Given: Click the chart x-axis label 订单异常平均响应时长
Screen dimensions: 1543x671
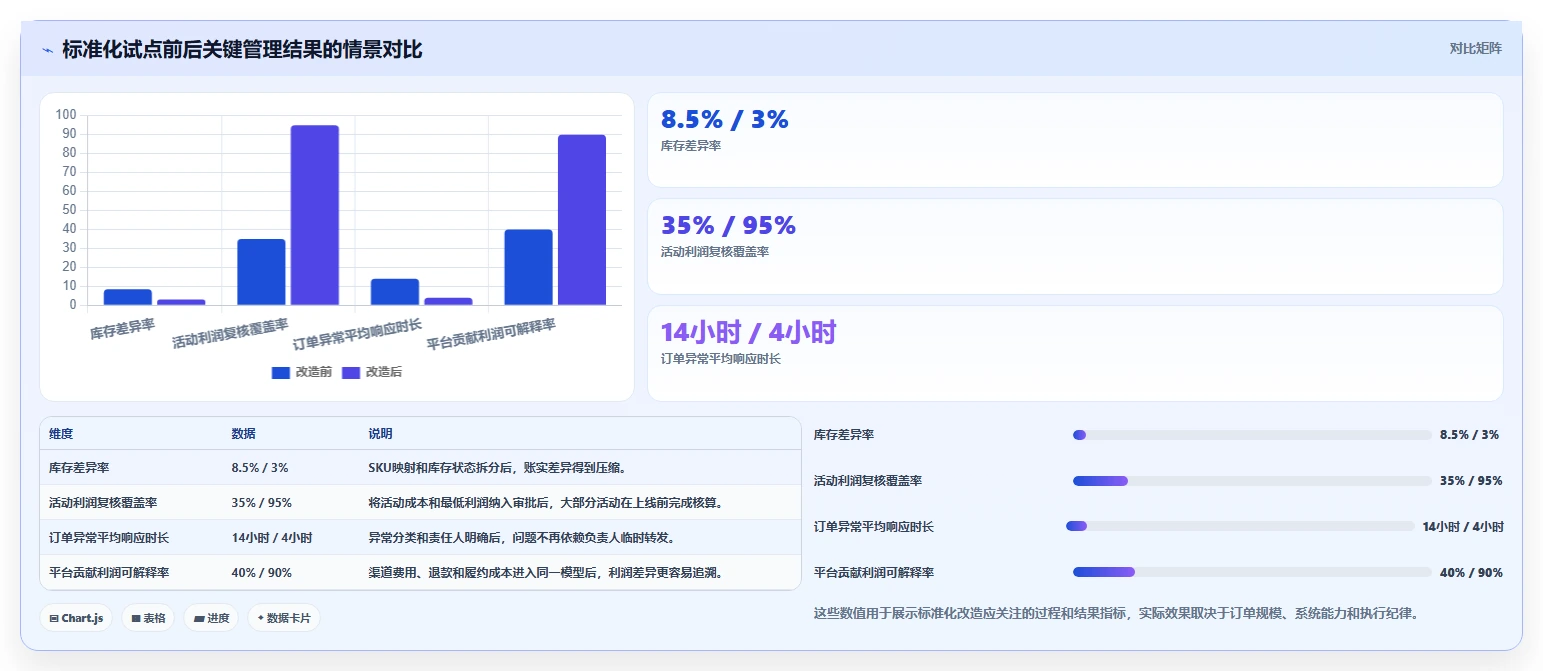Looking at the screenshot, I should click(x=358, y=332).
